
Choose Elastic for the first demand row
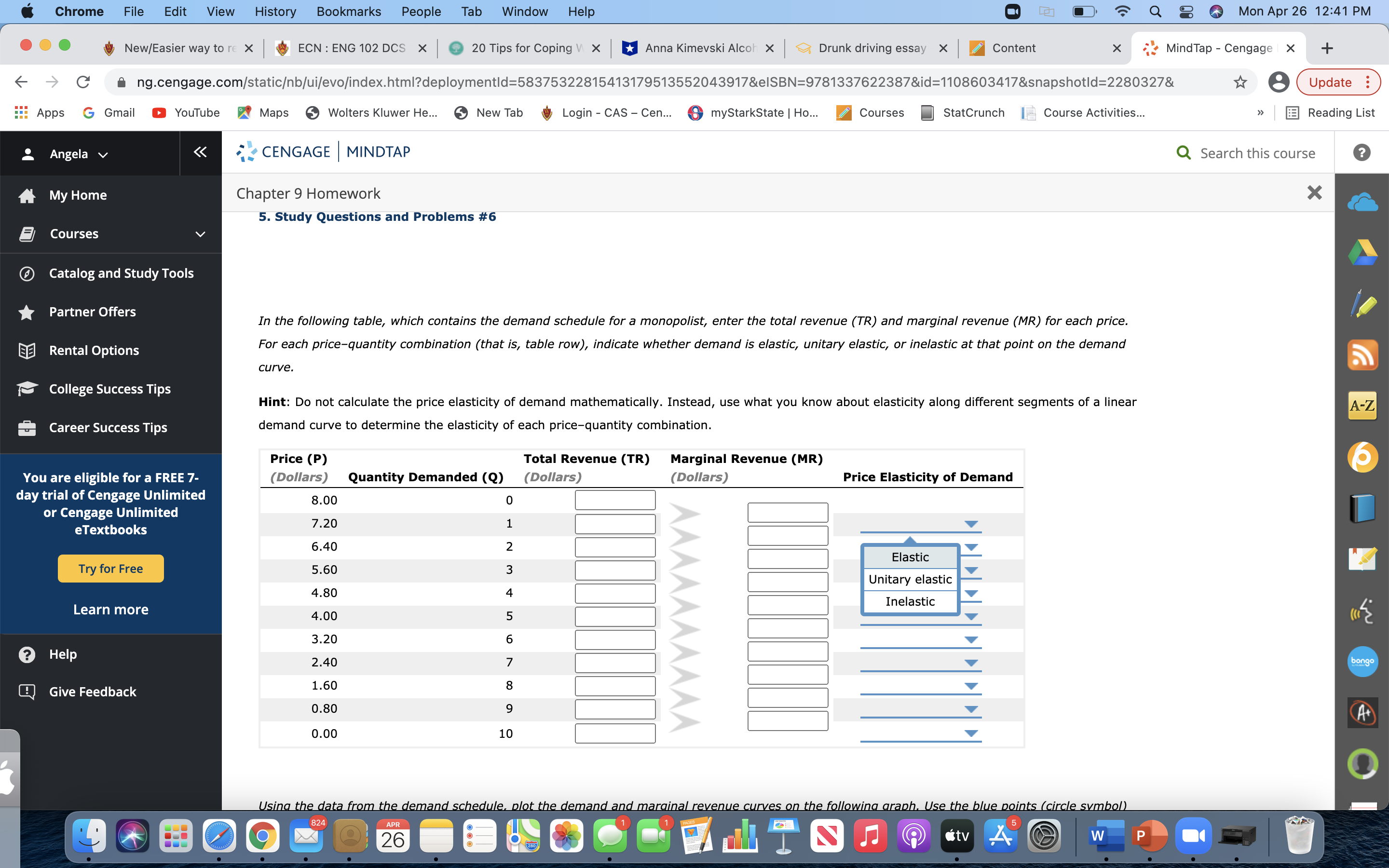tap(910, 557)
